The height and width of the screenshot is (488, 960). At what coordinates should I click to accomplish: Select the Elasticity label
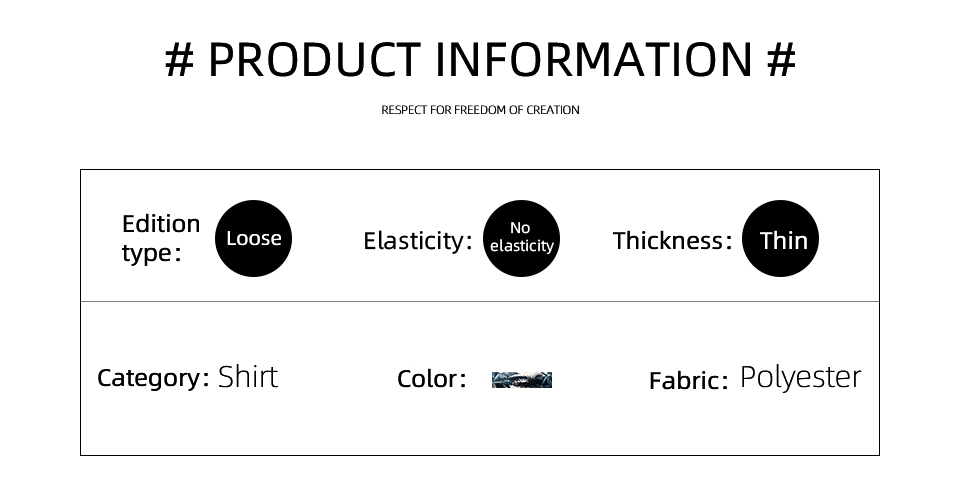coord(418,241)
